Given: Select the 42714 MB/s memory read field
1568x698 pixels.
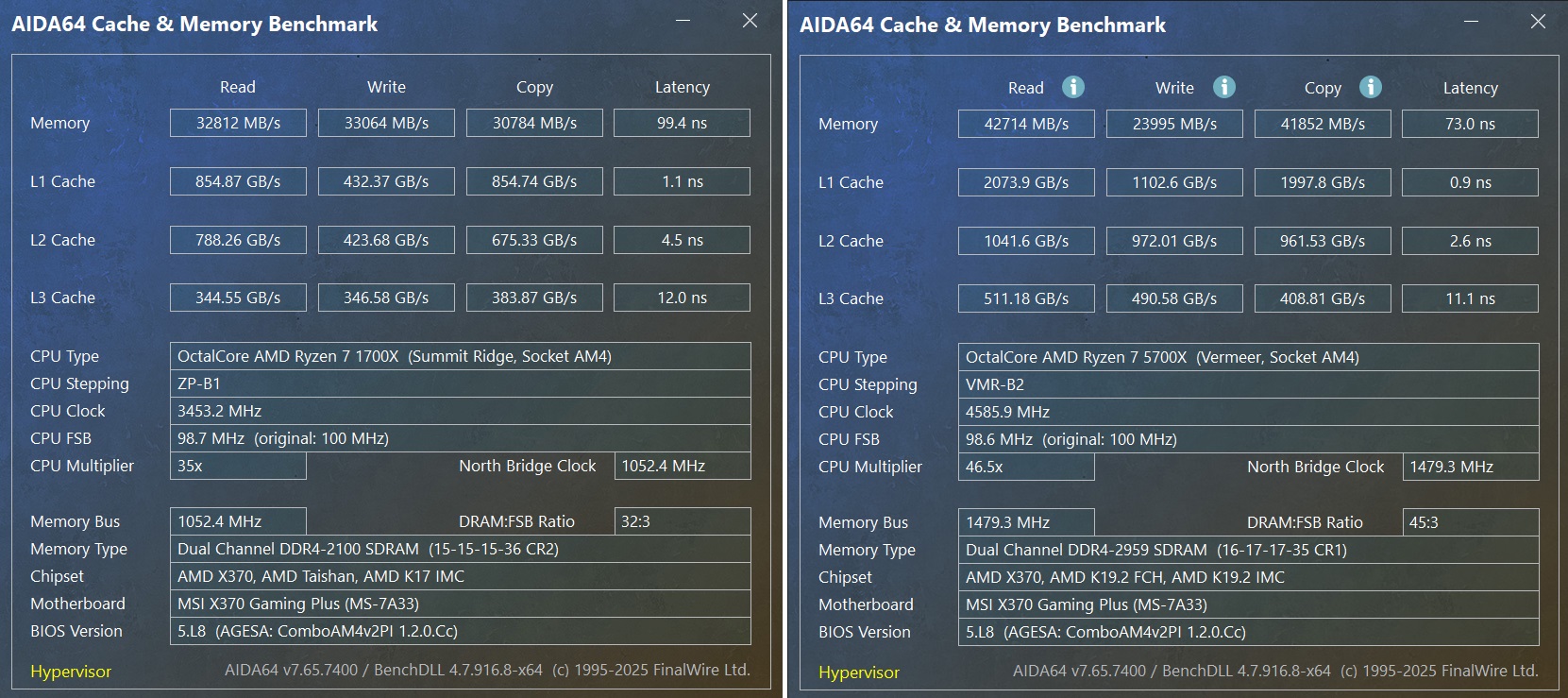Looking at the screenshot, I should click(1026, 124).
